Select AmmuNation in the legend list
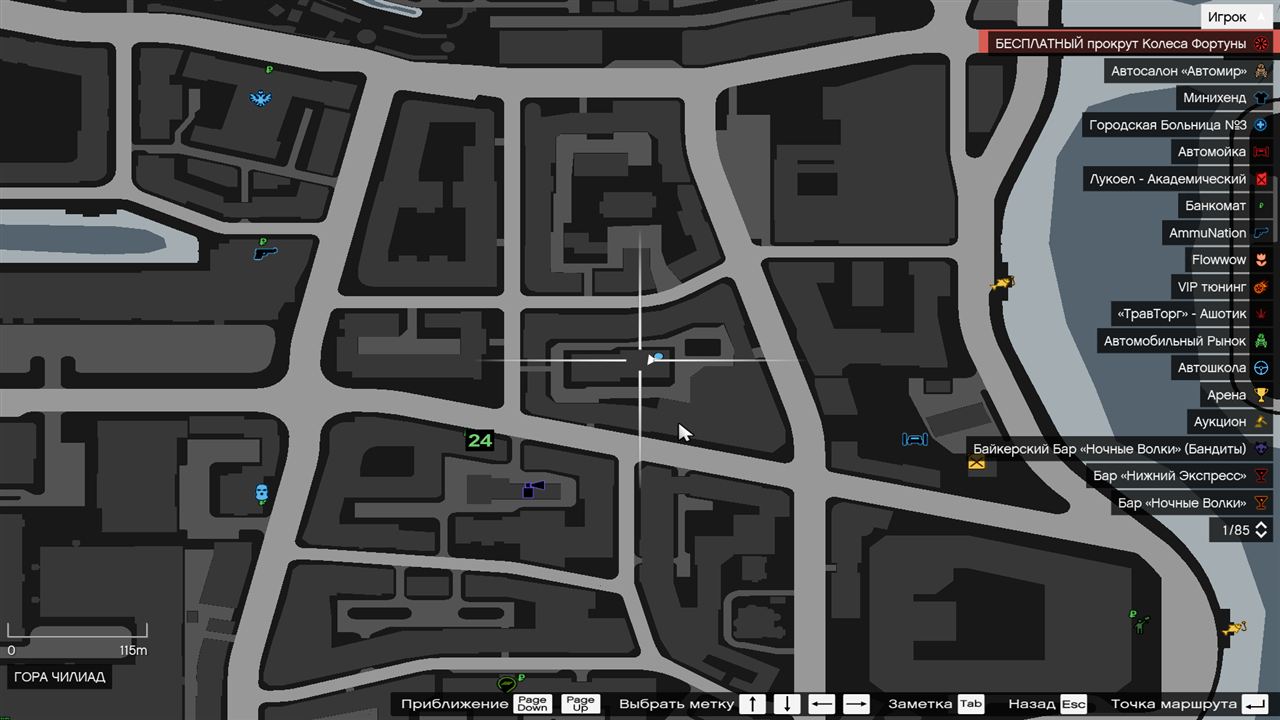1280x720 pixels. (x=1218, y=233)
